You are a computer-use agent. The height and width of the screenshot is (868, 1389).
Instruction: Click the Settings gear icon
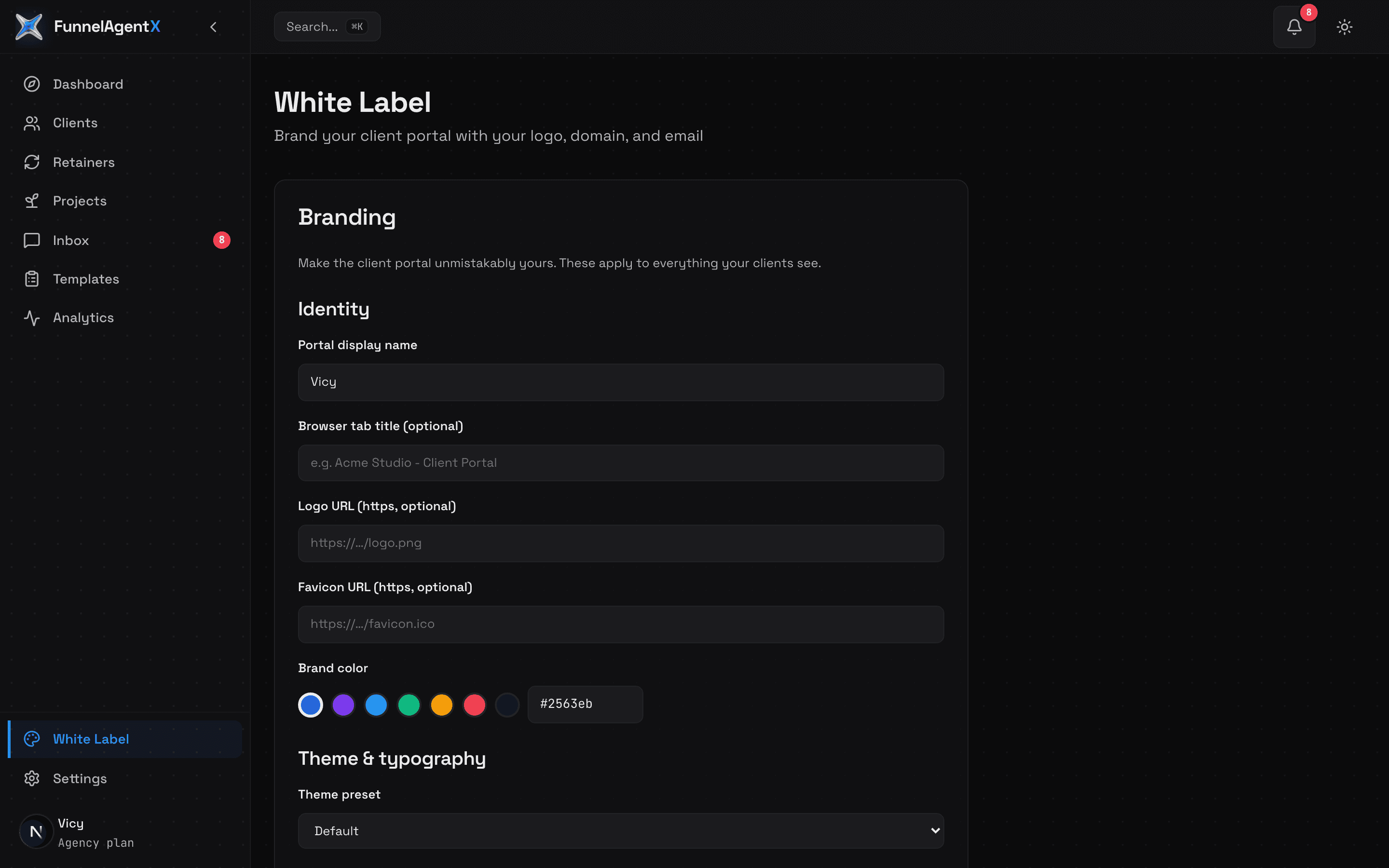pyautogui.click(x=31, y=778)
